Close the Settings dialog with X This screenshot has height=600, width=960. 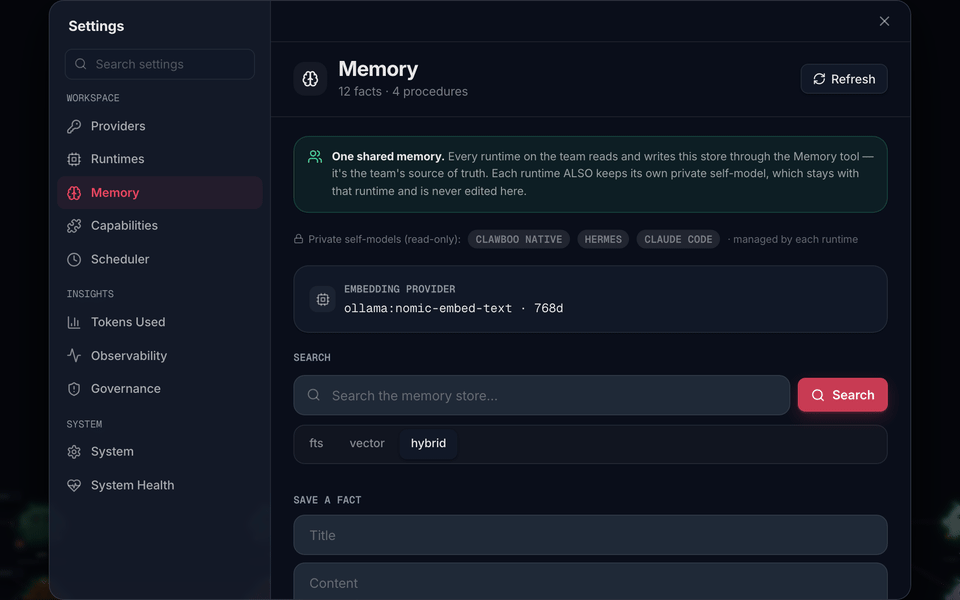(884, 21)
